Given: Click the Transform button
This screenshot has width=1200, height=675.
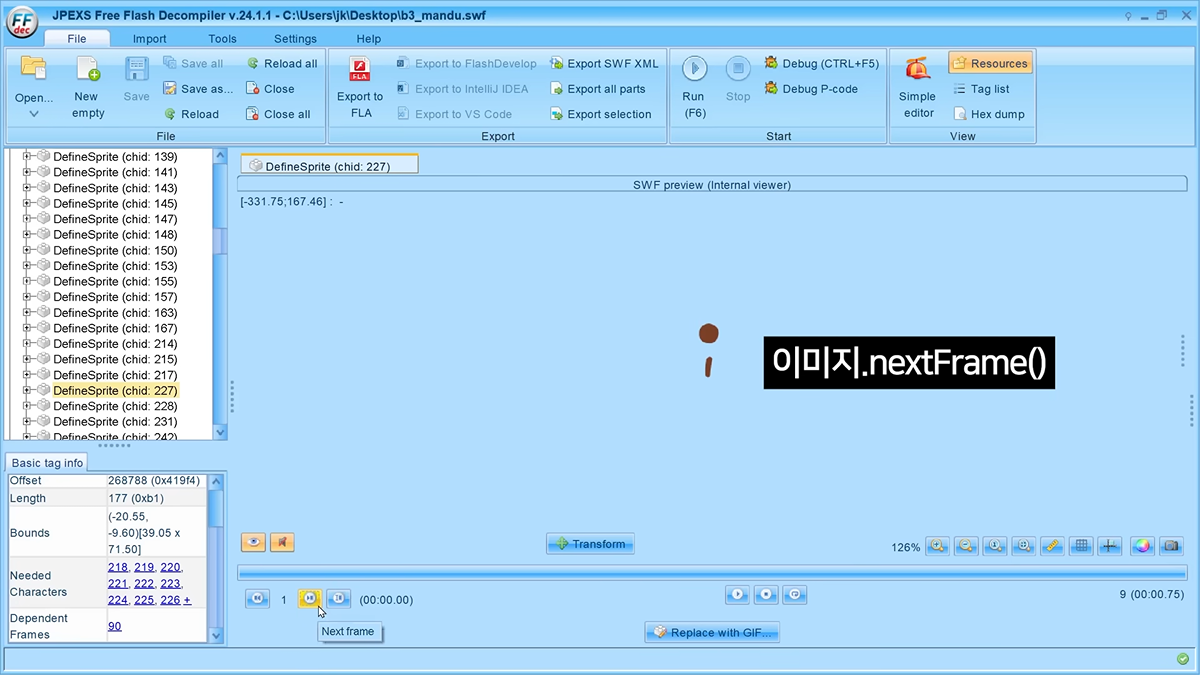Looking at the screenshot, I should point(590,544).
